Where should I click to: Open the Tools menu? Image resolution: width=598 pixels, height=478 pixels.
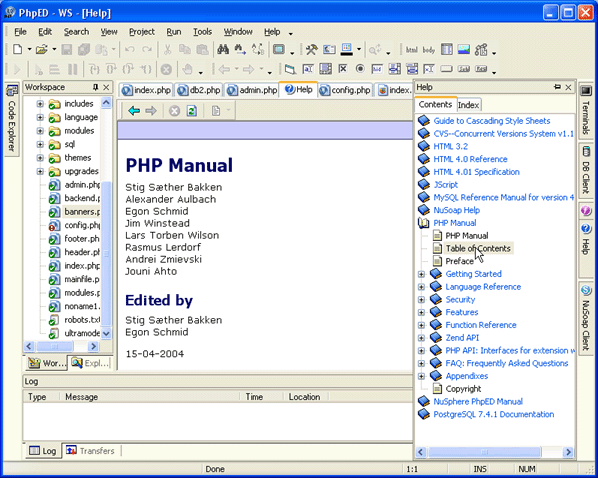click(202, 32)
